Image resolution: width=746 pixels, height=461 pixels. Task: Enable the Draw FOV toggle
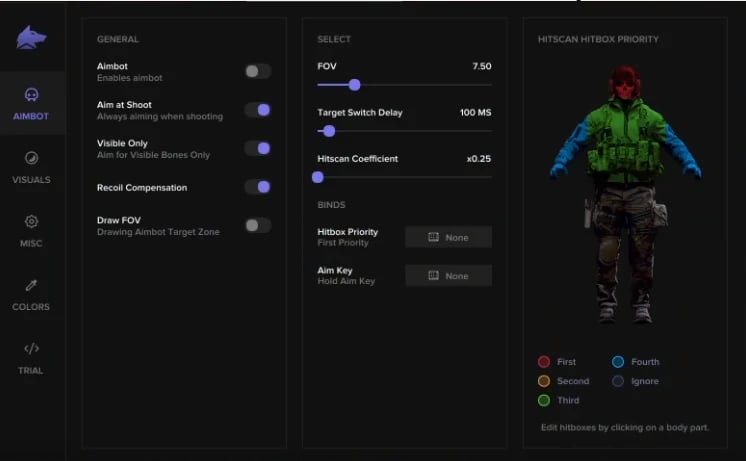258,226
